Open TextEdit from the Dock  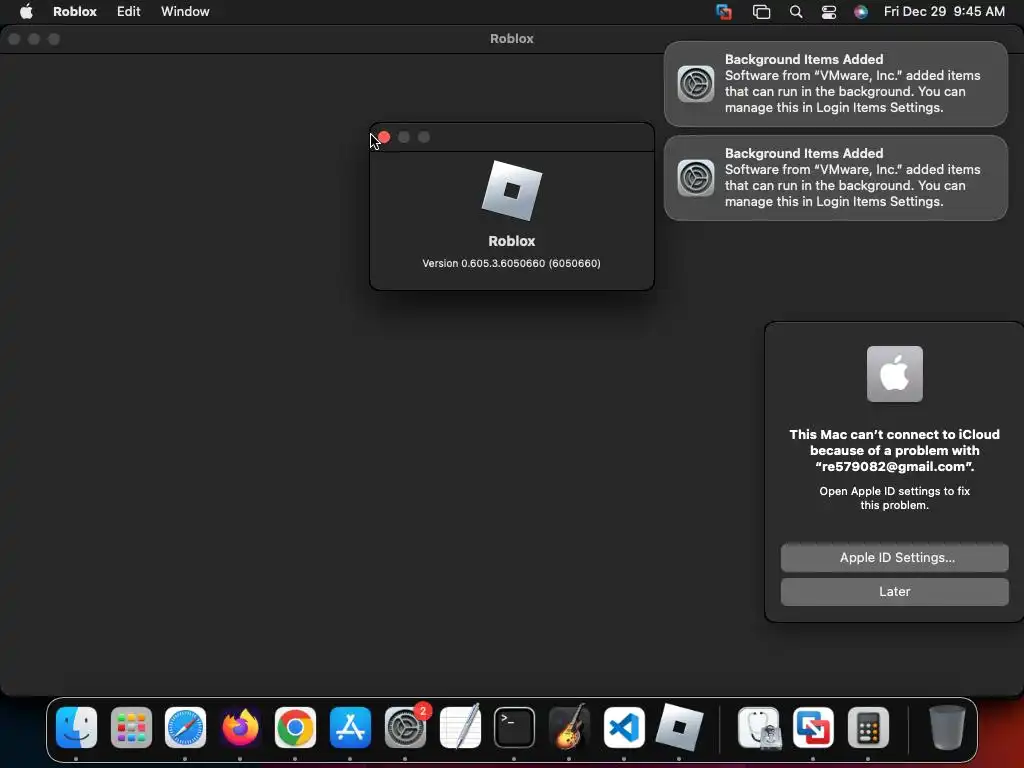click(x=460, y=727)
